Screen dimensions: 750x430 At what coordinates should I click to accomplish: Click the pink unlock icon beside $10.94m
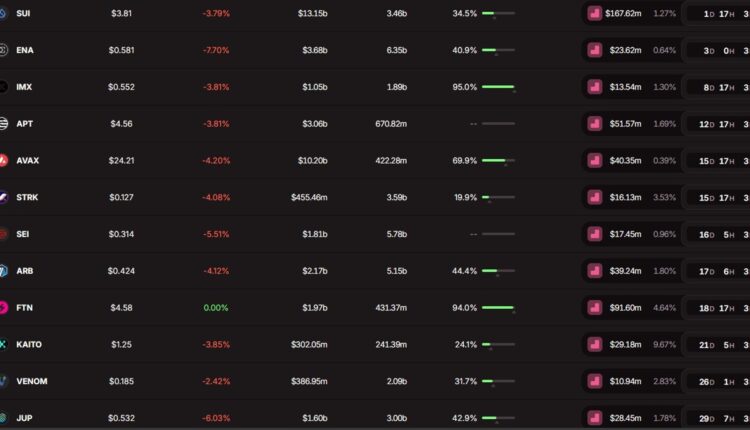(595, 381)
